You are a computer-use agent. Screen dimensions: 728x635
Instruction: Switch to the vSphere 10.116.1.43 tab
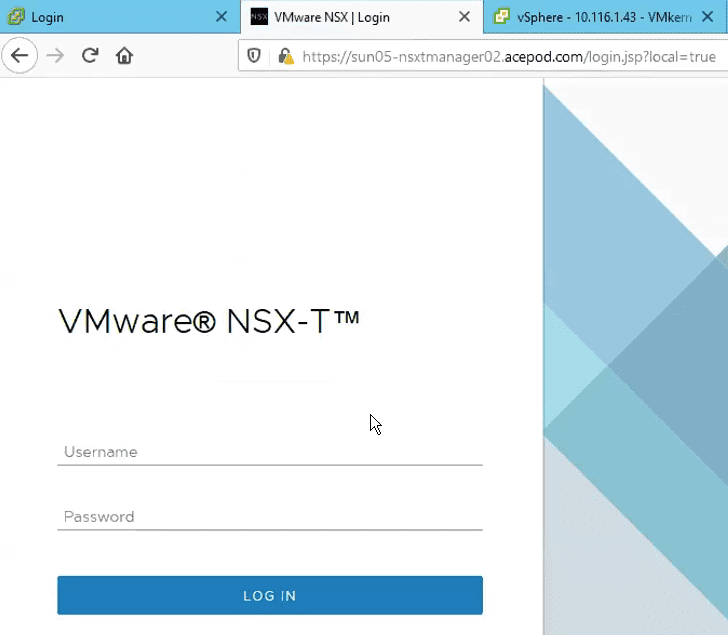[x=604, y=17]
